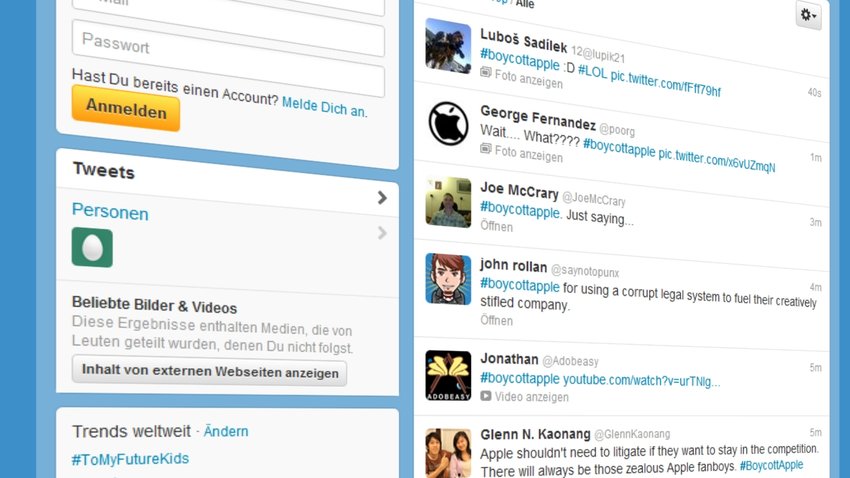Open john rollan's profile name

click(513, 265)
